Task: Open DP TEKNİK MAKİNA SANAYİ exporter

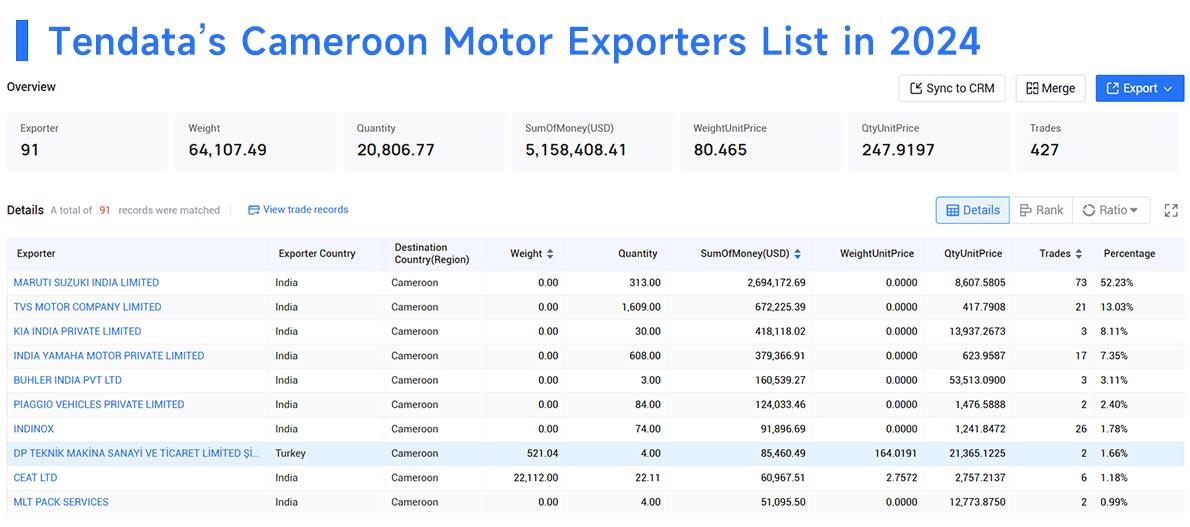Action: click(x=137, y=453)
